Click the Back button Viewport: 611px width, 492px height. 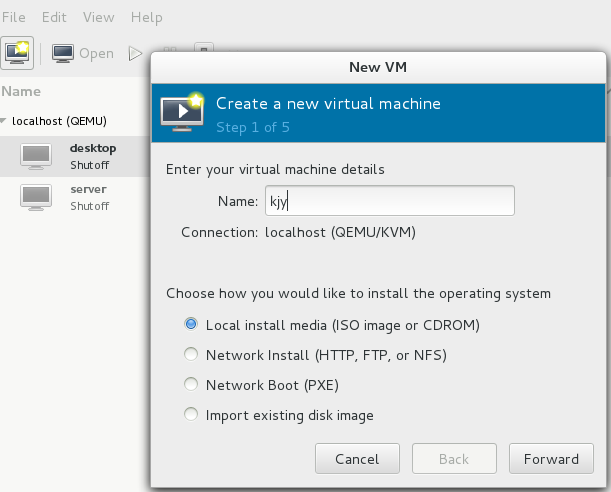pos(454,458)
